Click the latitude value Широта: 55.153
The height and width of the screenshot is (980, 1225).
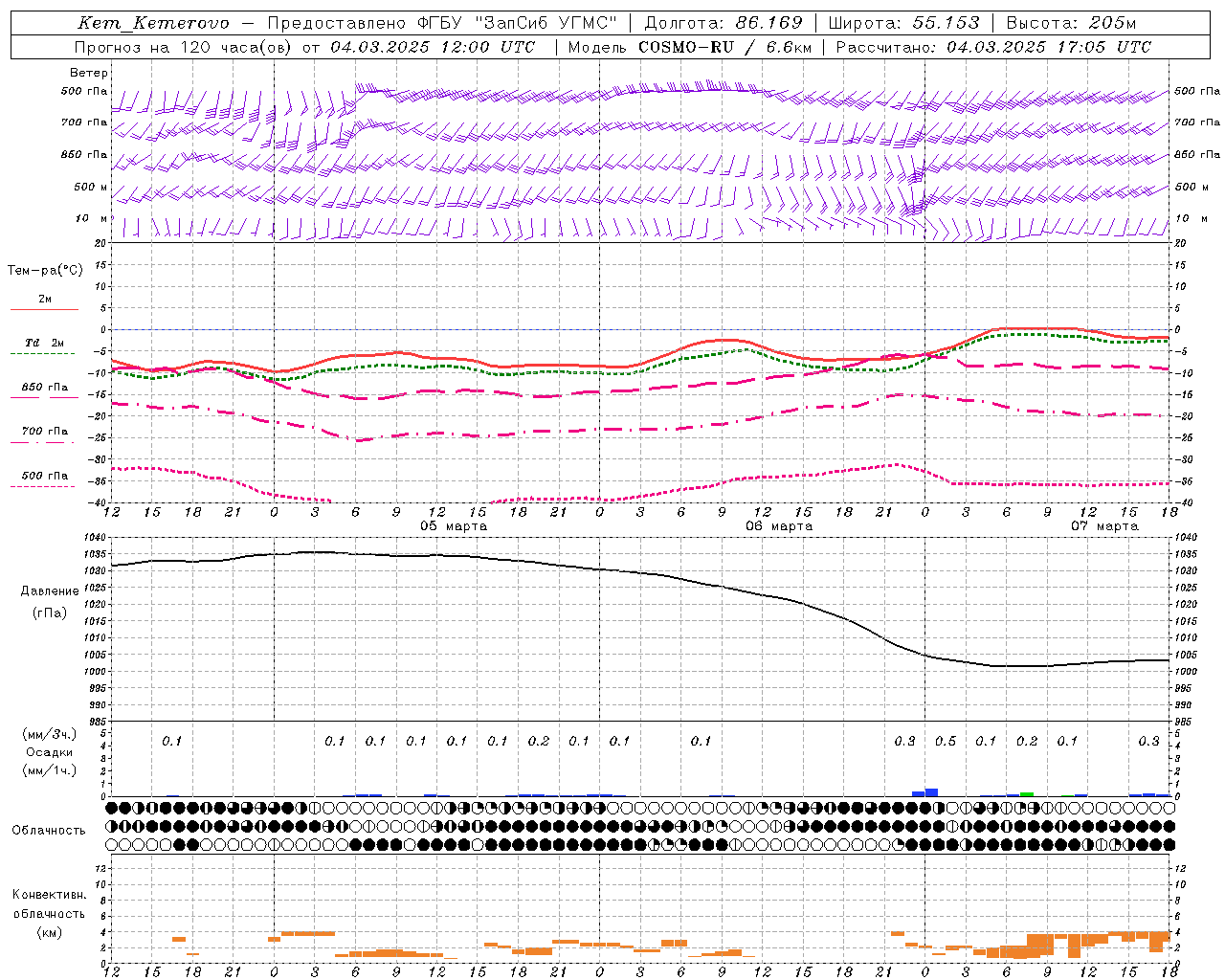tap(904, 23)
